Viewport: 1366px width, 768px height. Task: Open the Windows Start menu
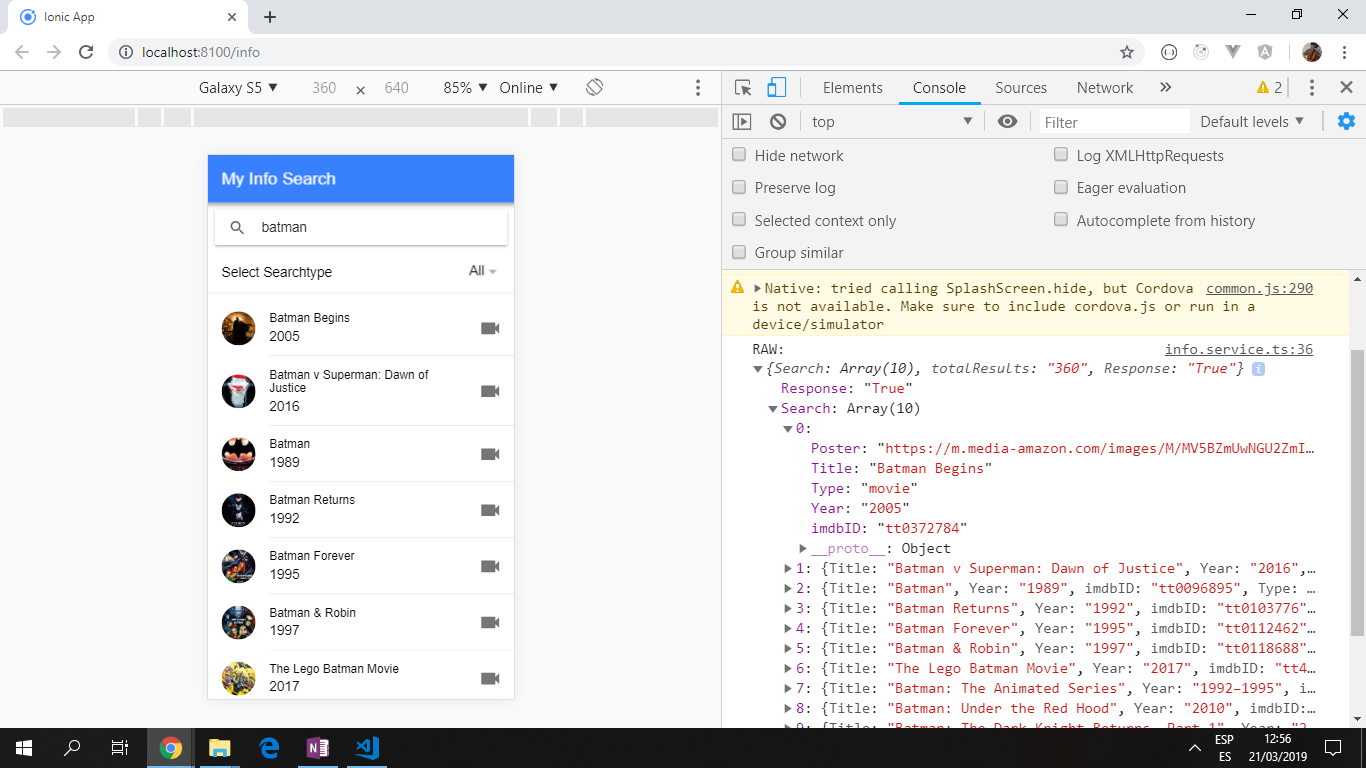coord(24,748)
